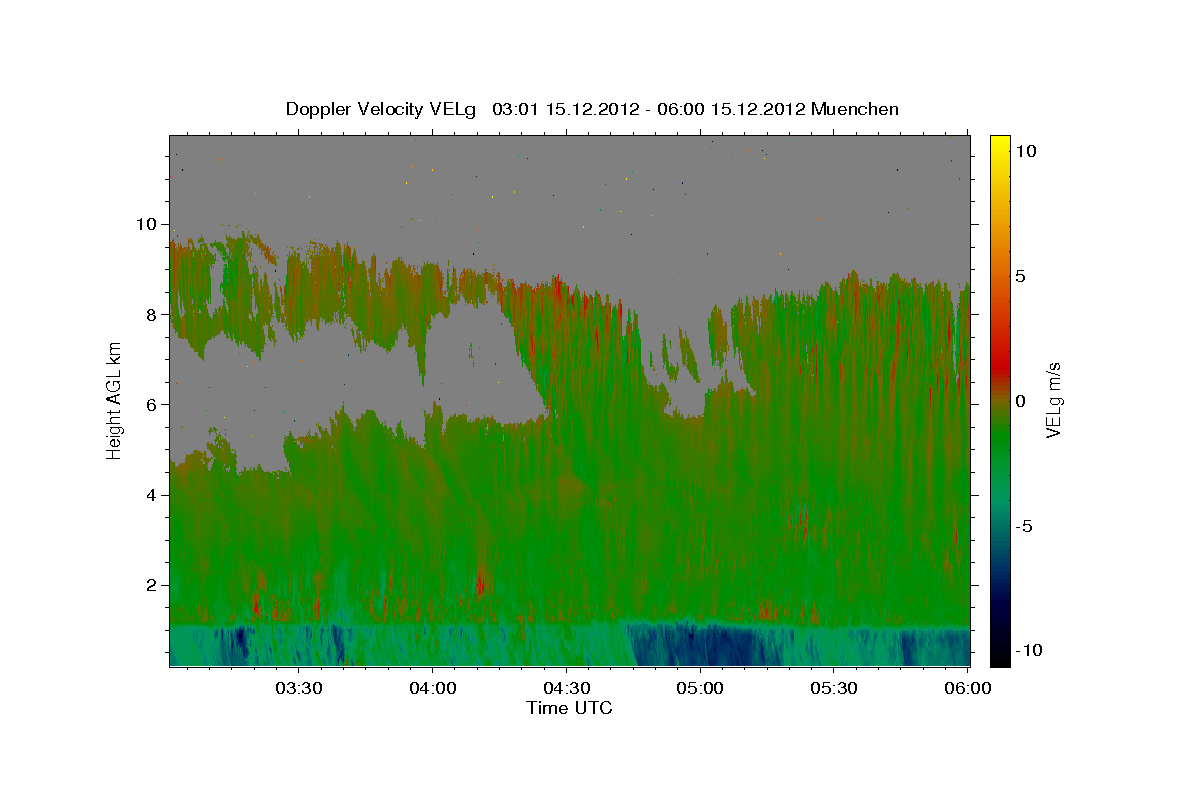Click the '05:00' time tick label
1200x800 pixels.
pos(701,689)
